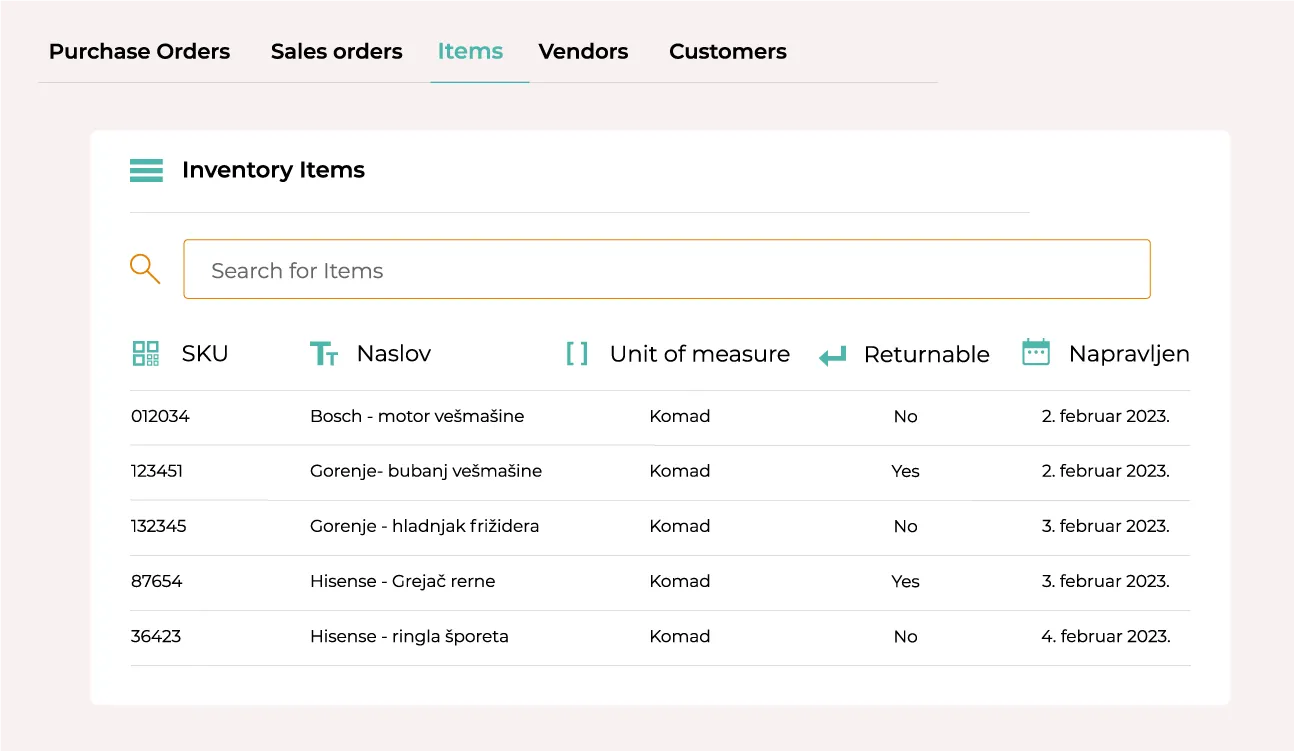1294x751 pixels.
Task: Click Komad in the Hisense ringla šporeta row
Action: click(680, 636)
